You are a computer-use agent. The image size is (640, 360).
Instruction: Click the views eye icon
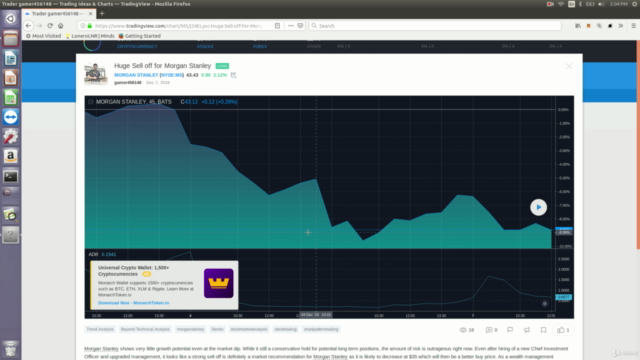pyautogui.click(x=463, y=330)
